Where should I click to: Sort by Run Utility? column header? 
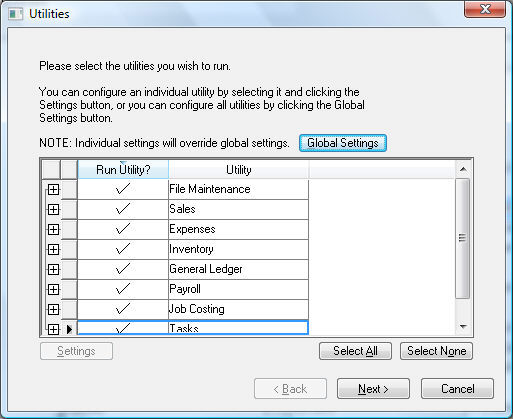click(x=123, y=170)
